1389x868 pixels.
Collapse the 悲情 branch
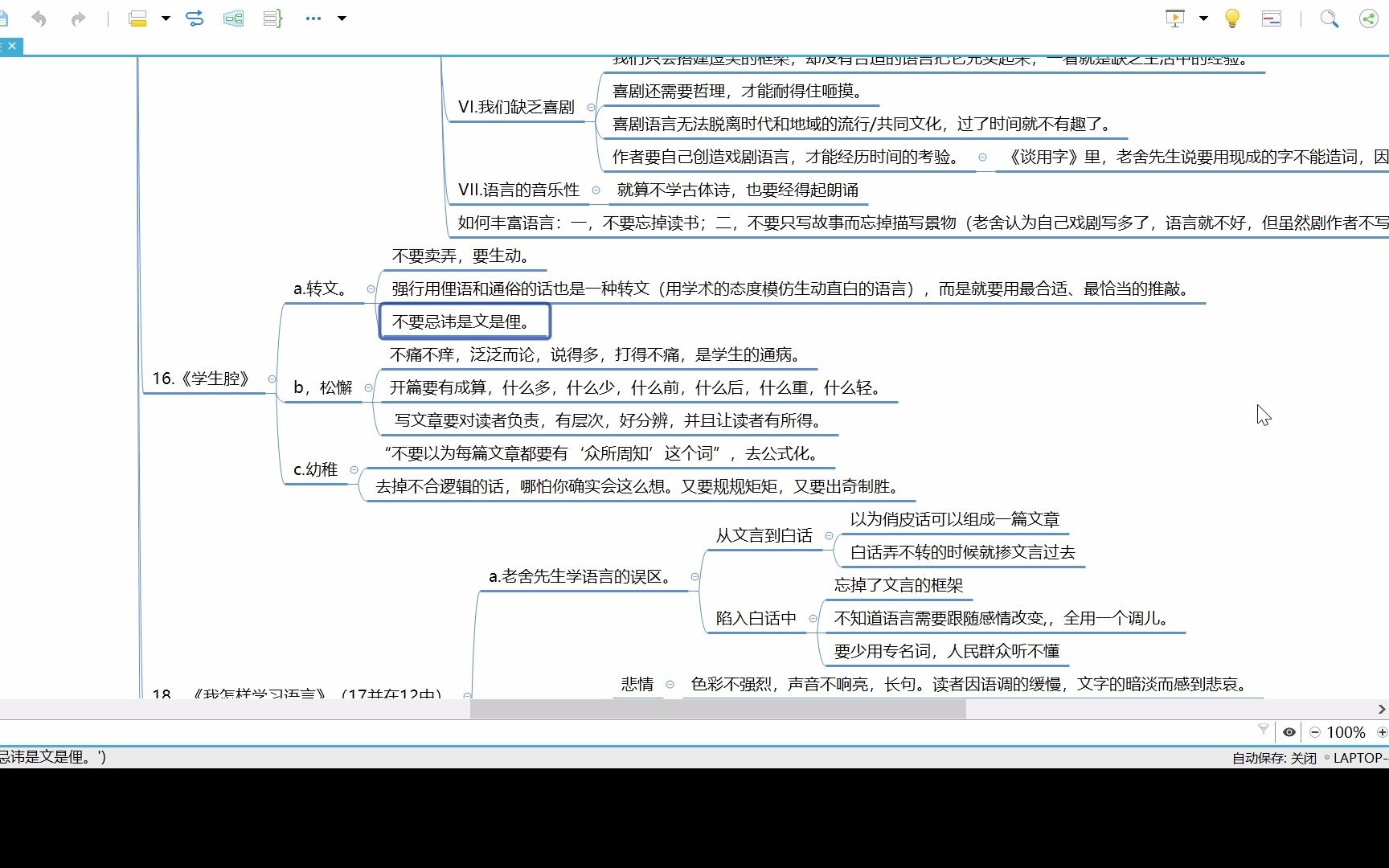coord(670,684)
